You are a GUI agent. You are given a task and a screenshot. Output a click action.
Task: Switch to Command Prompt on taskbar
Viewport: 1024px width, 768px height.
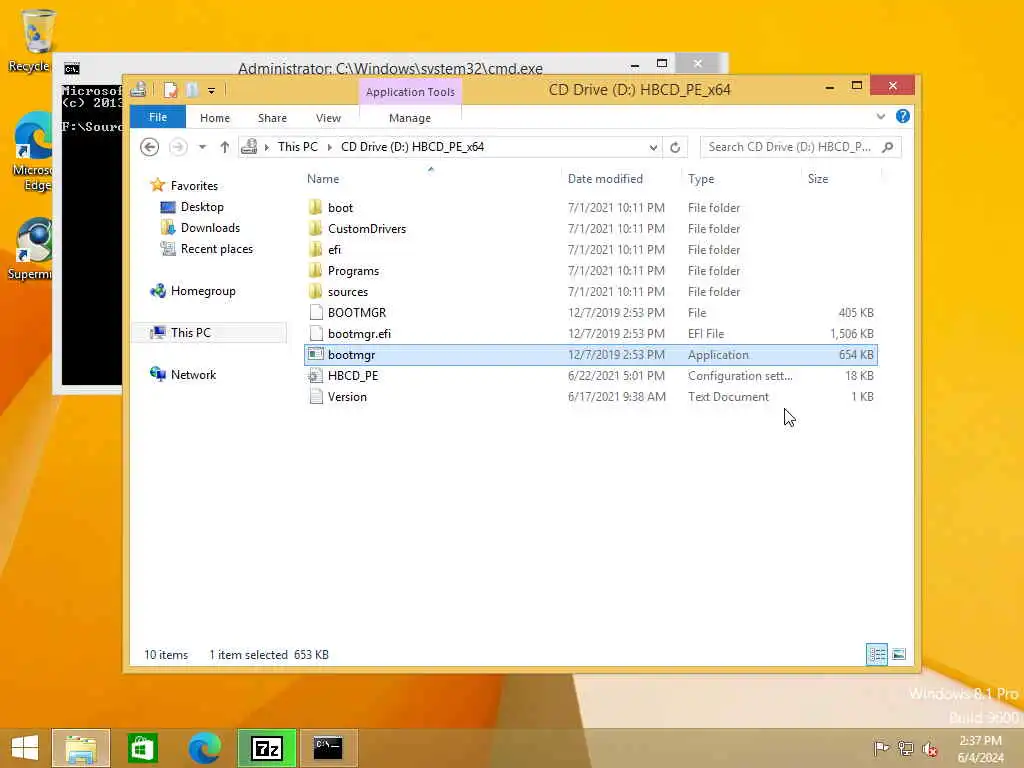(328, 748)
